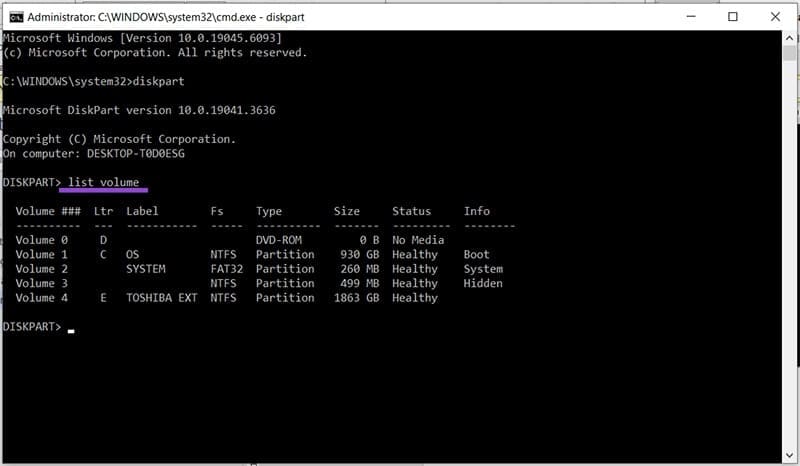Click the 'No Media' status value

point(418,240)
